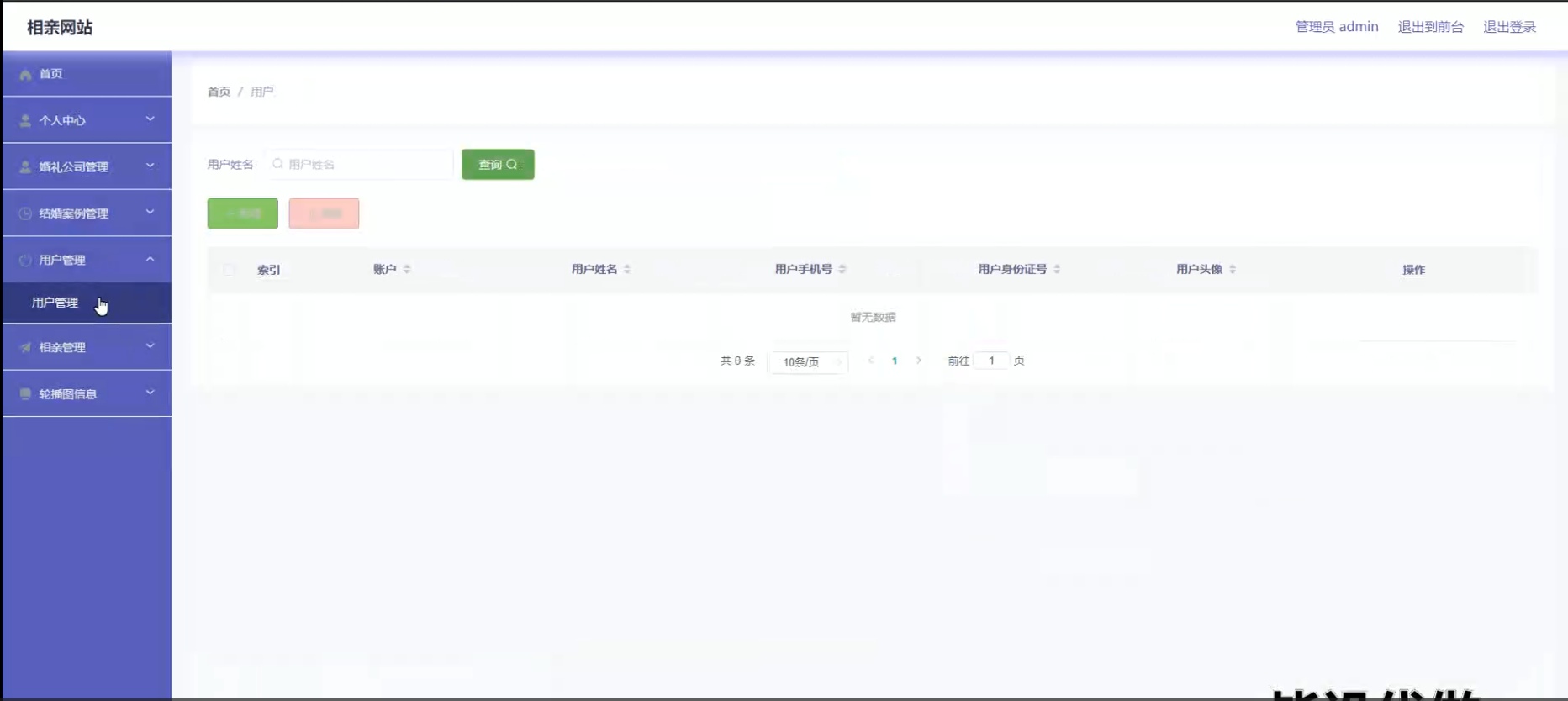The image size is (1568, 701).
Task: Go to next page arrow
Action: point(919,361)
